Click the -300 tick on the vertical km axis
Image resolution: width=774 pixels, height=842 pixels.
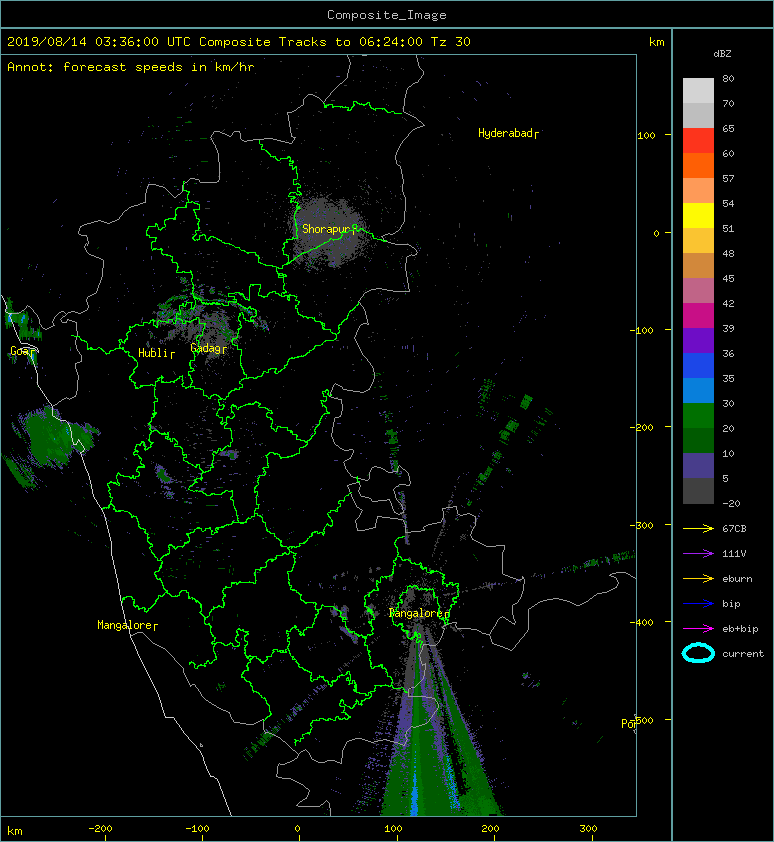[x=641, y=525]
